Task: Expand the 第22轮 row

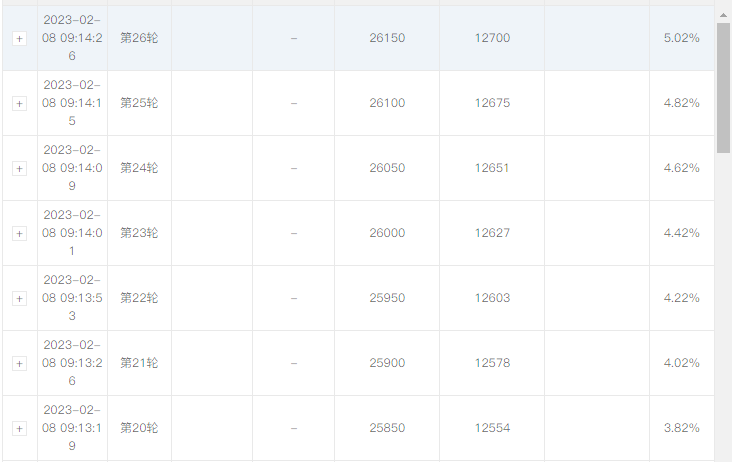Action: pyautogui.click(x=19, y=298)
